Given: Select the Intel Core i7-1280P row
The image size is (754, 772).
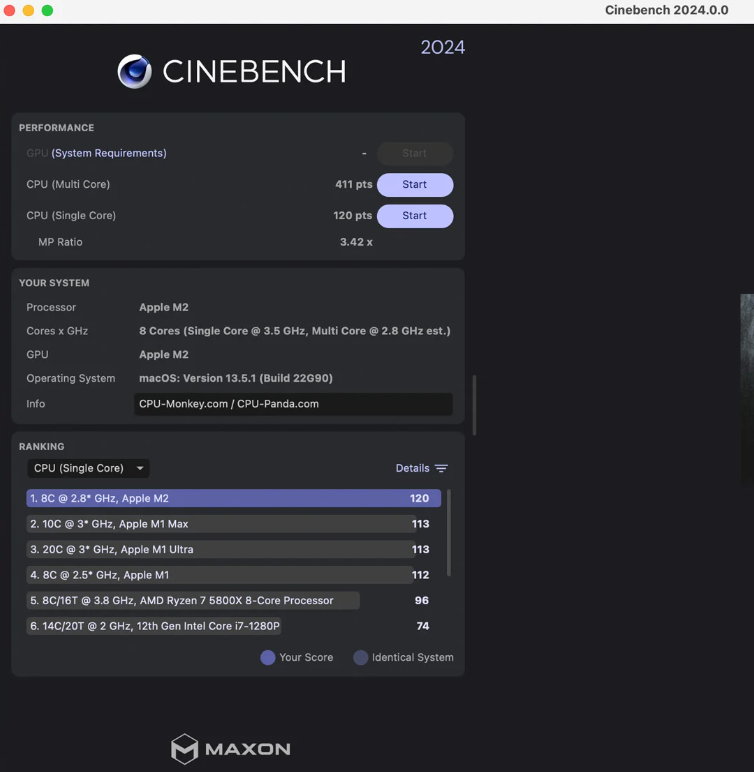Looking at the screenshot, I should pyautogui.click(x=155, y=626).
